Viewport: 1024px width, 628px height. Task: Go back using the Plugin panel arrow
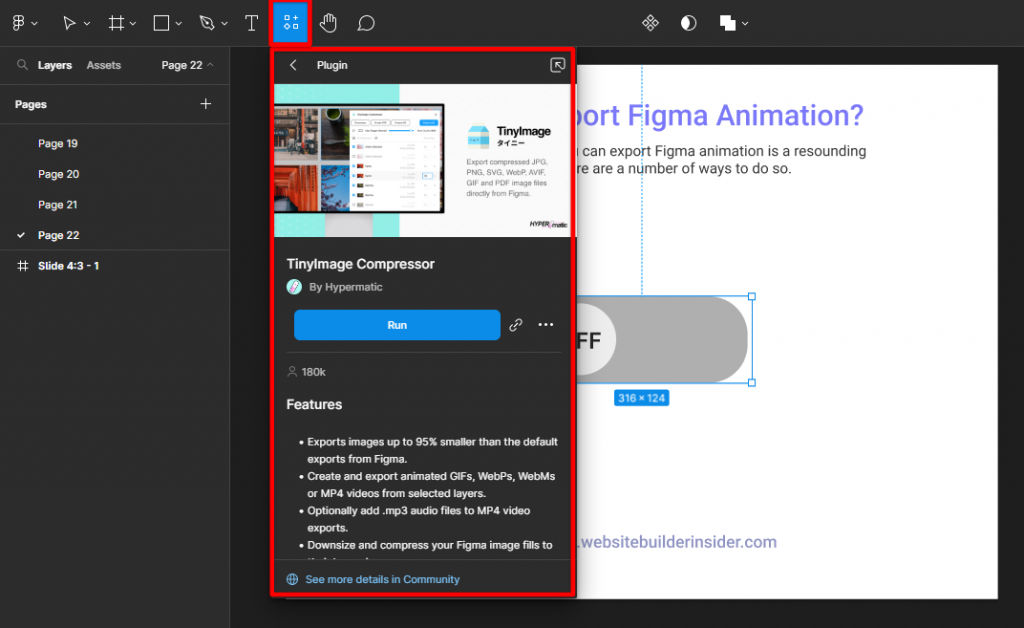click(292, 65)
